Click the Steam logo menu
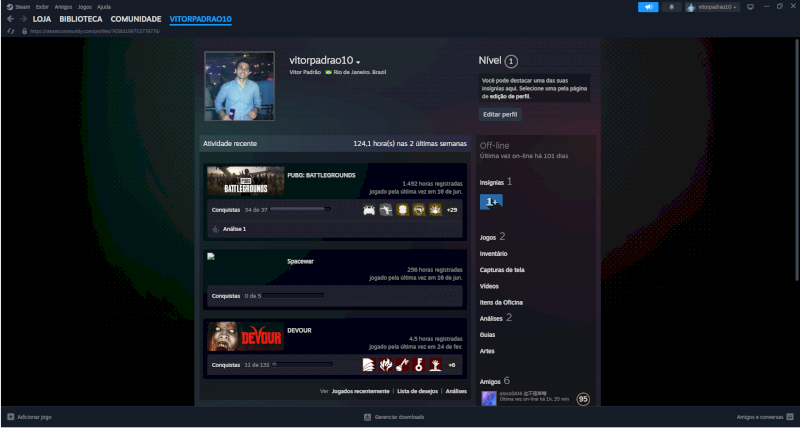The height and width of the screenshot is (428, 800). pyautogui.click(x=10, y=7)
